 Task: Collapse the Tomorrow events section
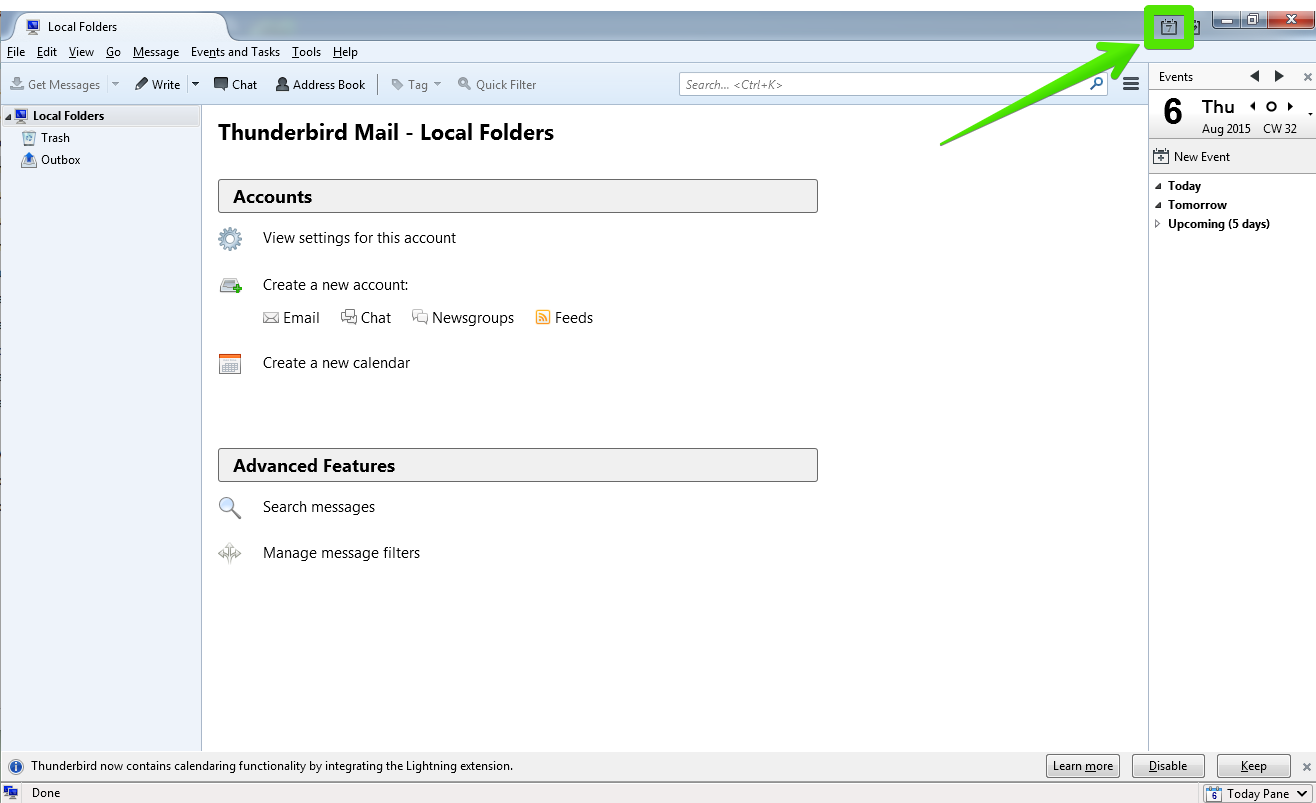1158,205
